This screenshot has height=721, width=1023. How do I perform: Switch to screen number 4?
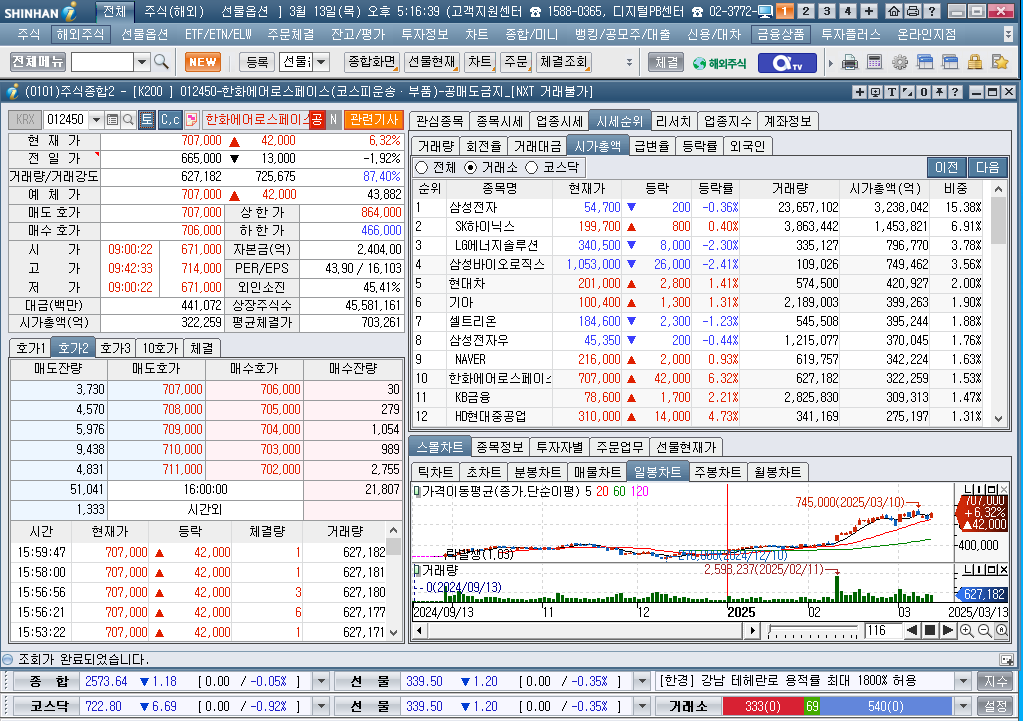click(847, 11)
